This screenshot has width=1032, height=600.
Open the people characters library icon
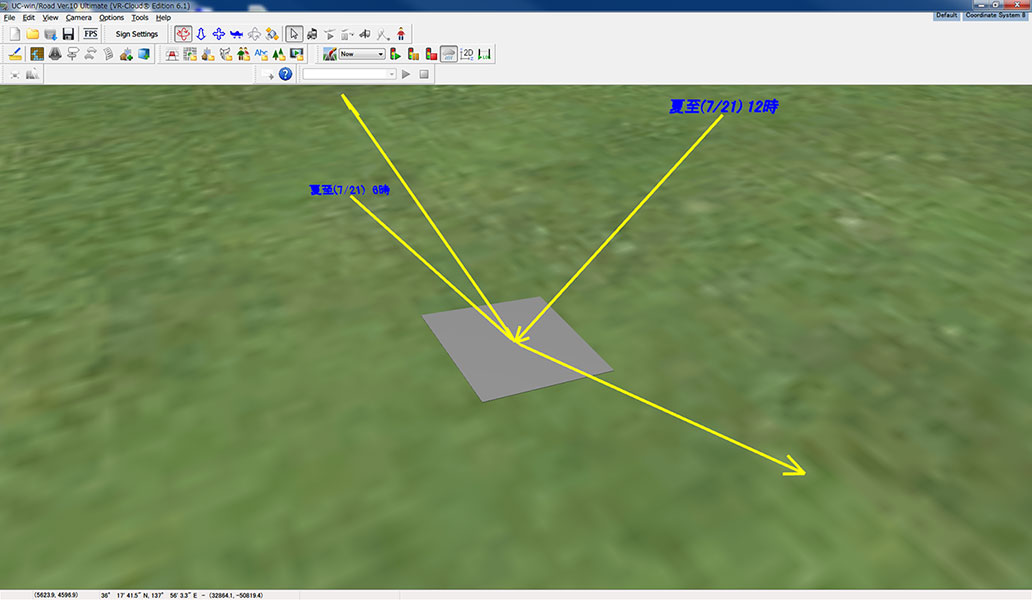[243, 54]
